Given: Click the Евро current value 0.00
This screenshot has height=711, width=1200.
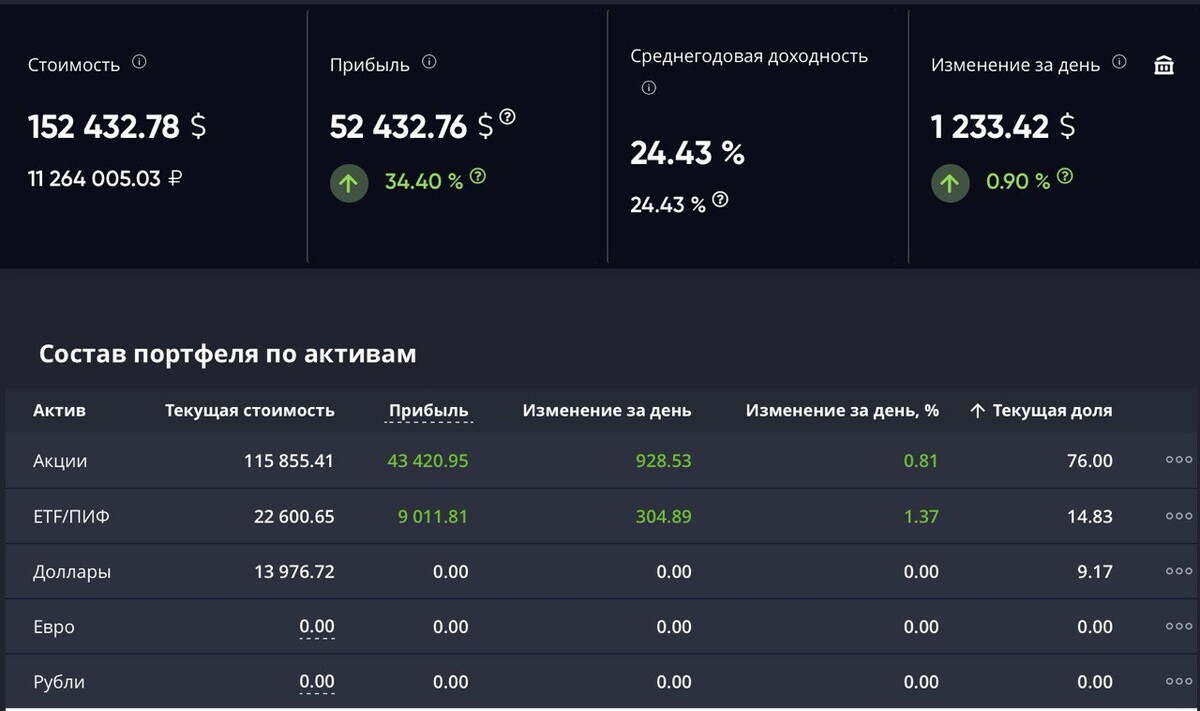Looking at the screenshot, I should (317, 627).
